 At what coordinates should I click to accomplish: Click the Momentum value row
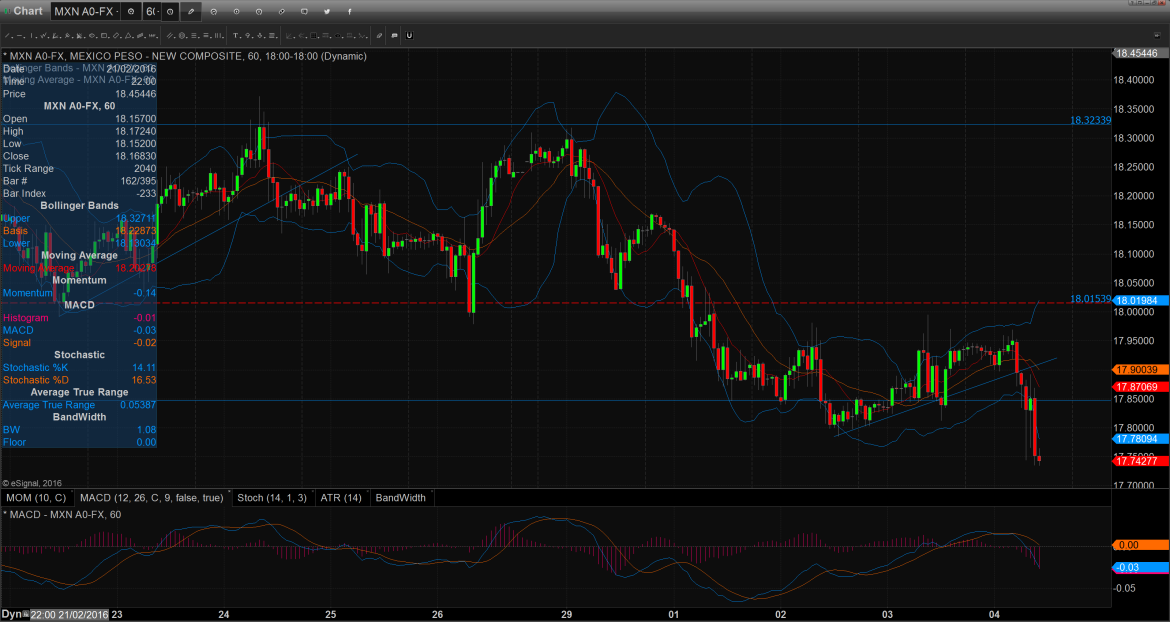pyautogui.click(x=79, y=293)
